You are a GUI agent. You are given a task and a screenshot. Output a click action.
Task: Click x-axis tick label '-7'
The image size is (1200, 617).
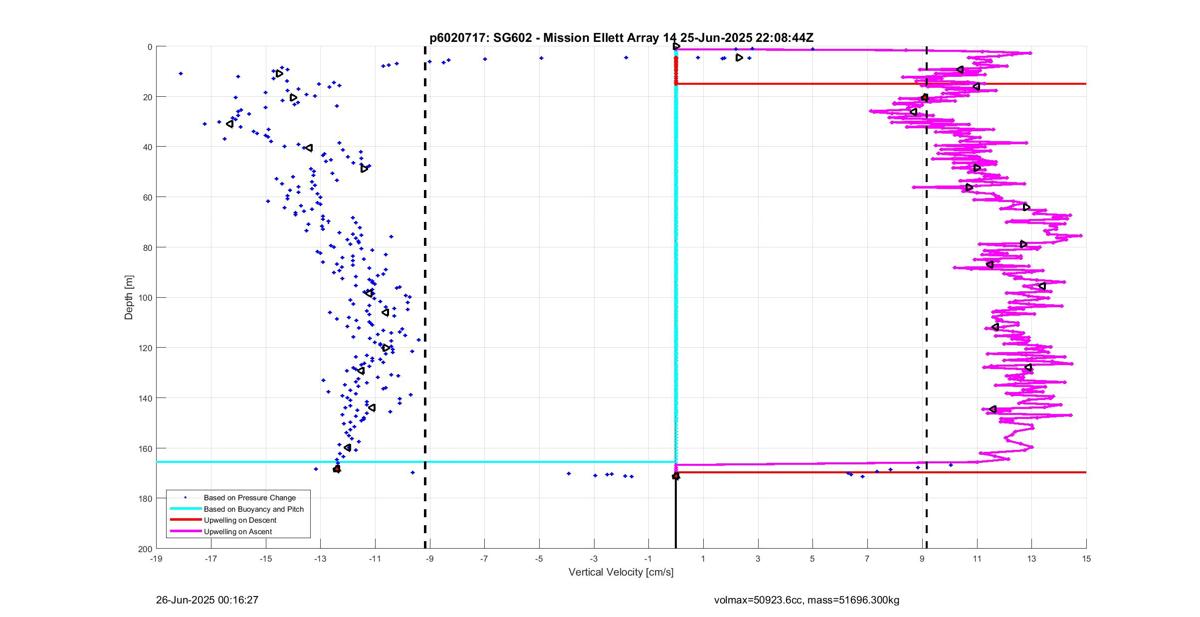point(484,558)
